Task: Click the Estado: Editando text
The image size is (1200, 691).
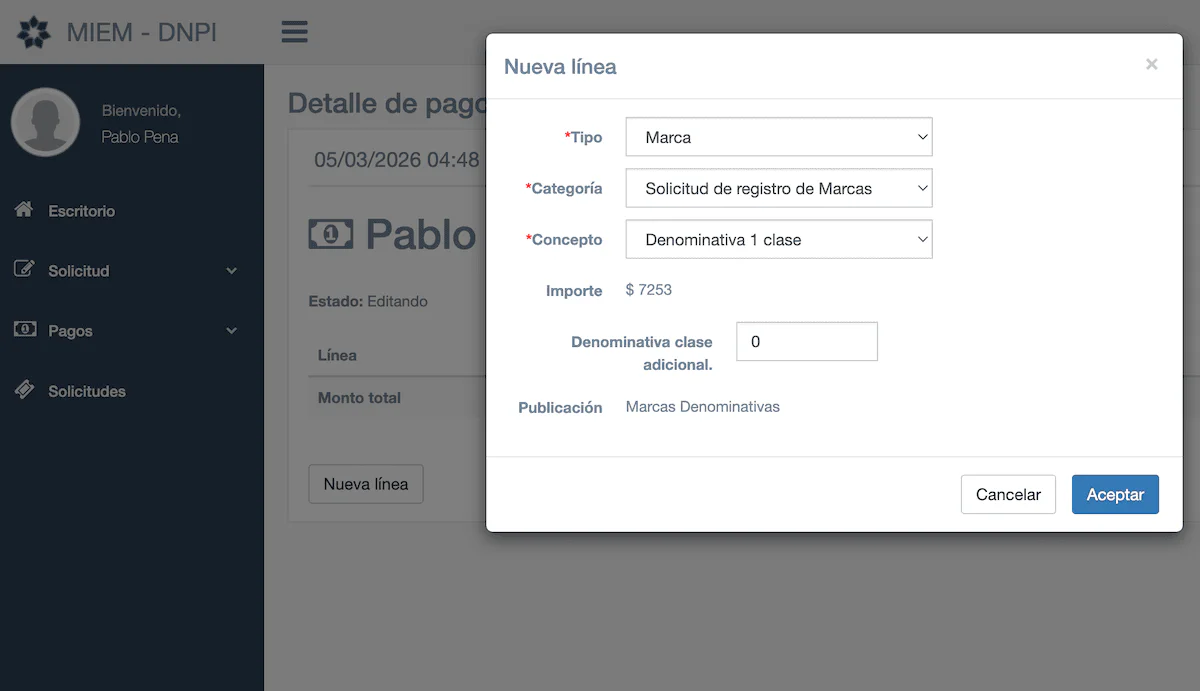Action: point(368,301)
